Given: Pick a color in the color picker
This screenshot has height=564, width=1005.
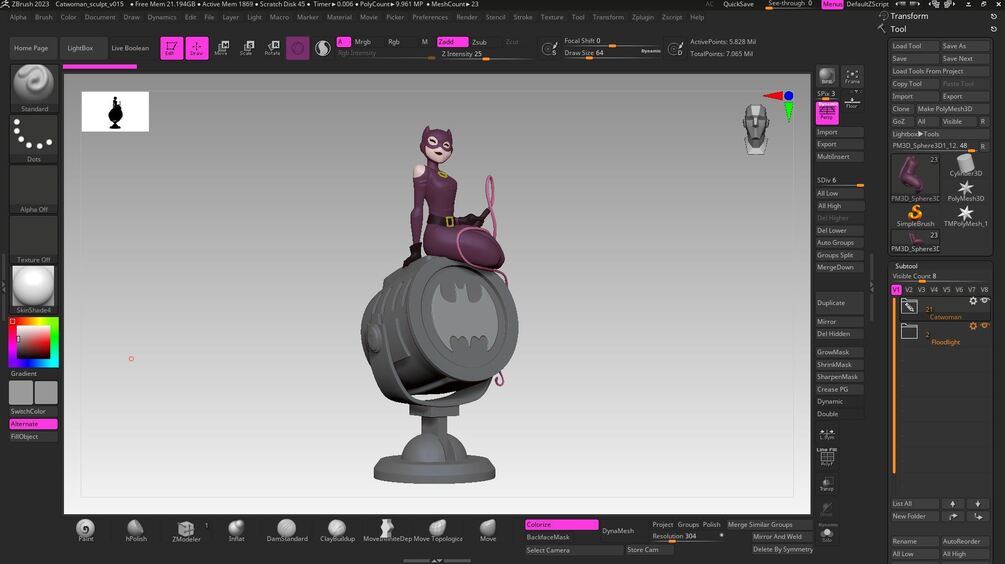Looking at the screenshot, I should pos(34,342).
